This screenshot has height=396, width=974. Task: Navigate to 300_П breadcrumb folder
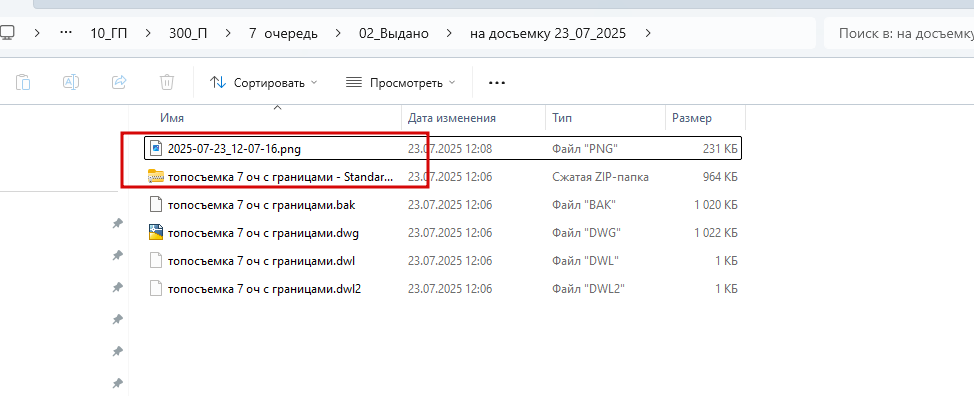(188, 34)
